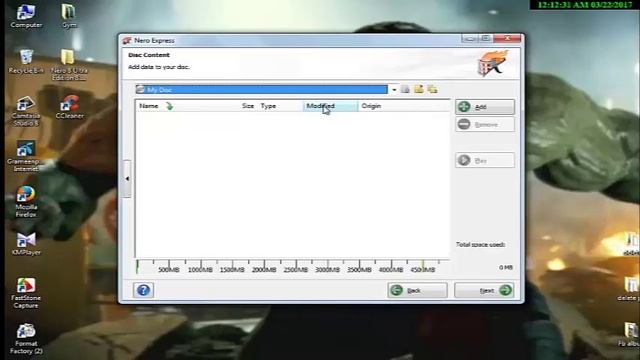
Task: Open Nero Express help question mark
Action: pyautogui.click(x=143, y=290)
